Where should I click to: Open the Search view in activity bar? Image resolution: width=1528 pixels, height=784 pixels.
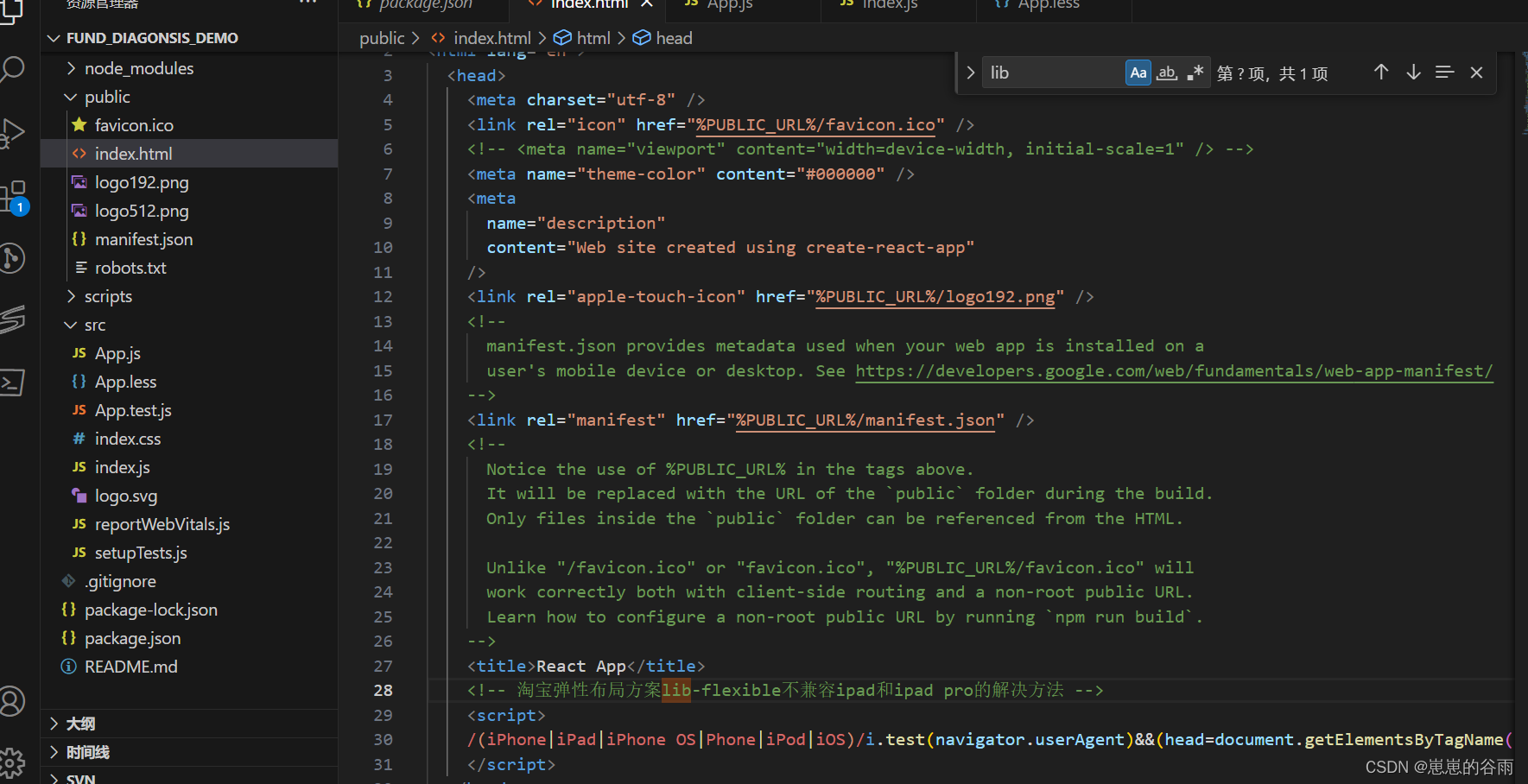[x=12, y=68]
